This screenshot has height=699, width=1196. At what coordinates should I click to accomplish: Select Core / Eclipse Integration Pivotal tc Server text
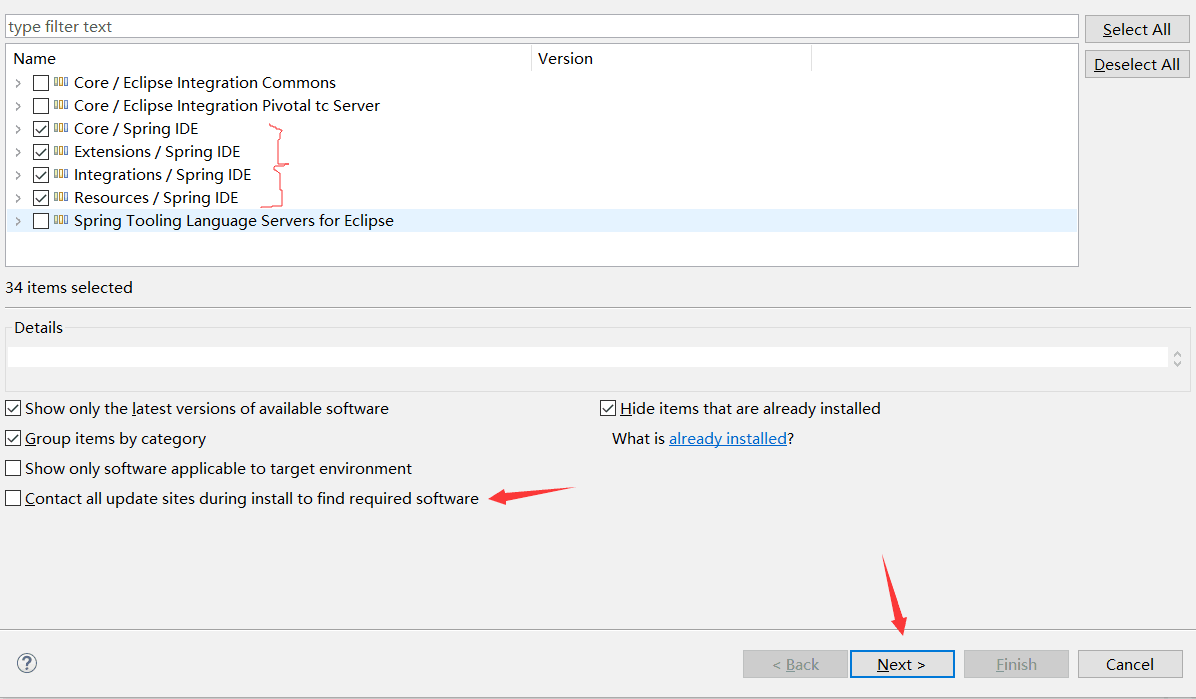tap(227, 105)
